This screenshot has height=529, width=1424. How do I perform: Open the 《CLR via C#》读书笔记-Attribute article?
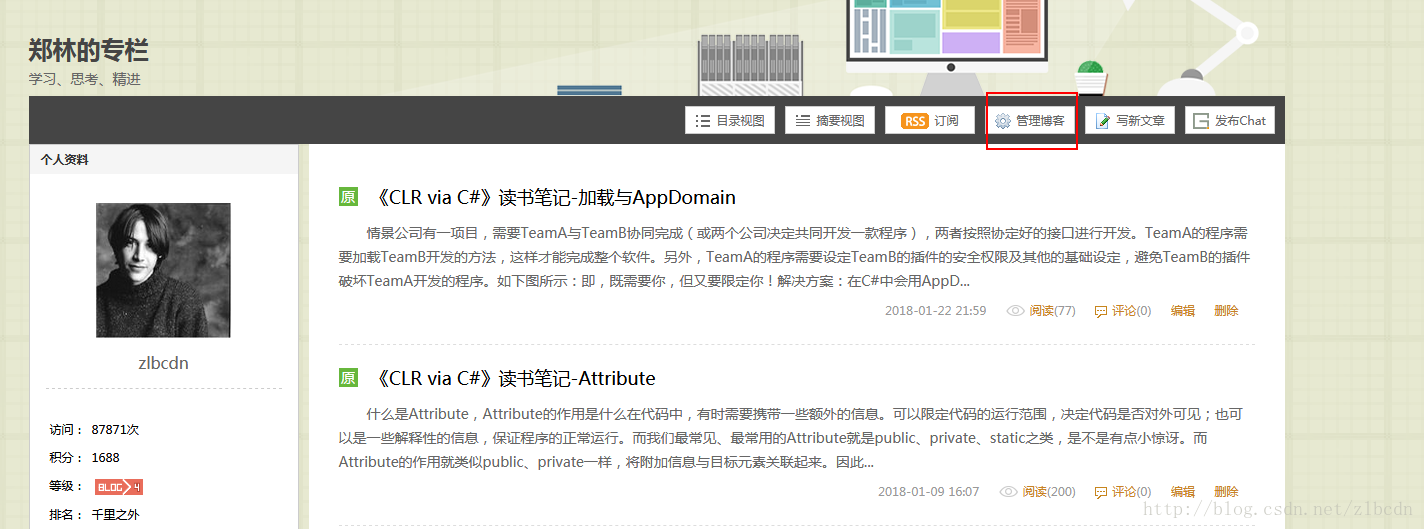tap(513, 378)
